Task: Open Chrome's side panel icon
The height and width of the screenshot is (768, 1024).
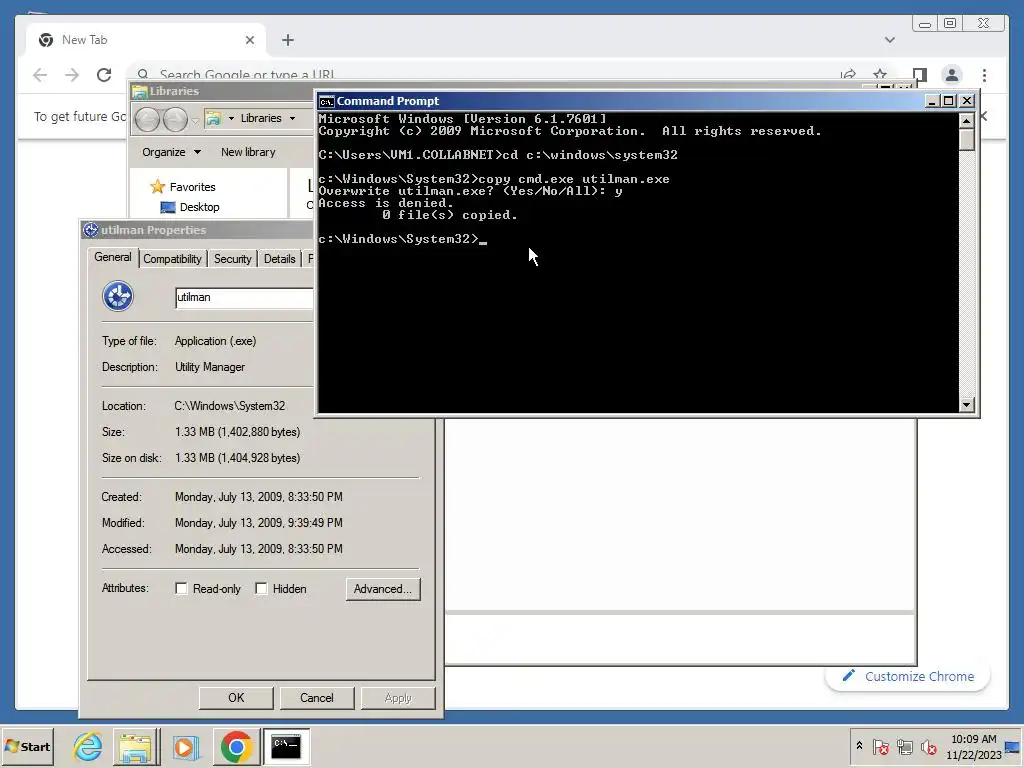Action: 920,75
